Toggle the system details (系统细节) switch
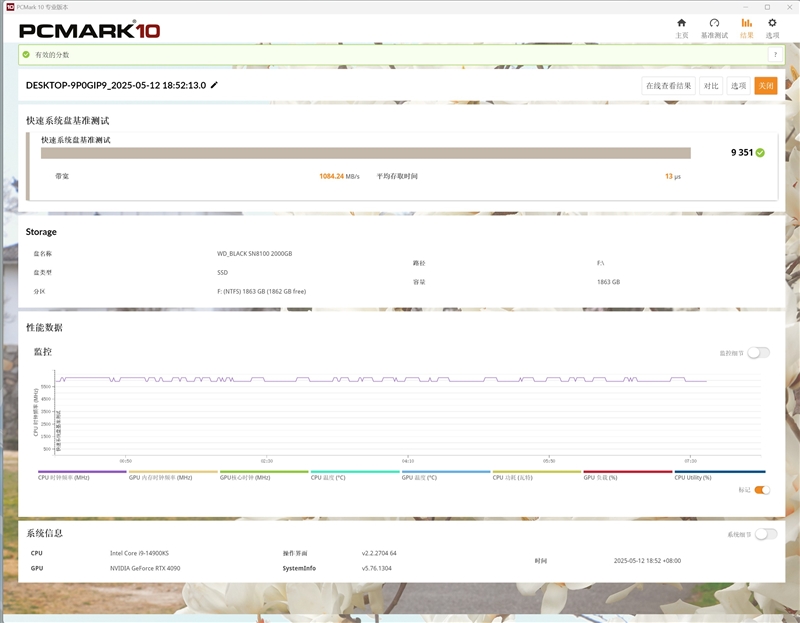Viewport: 800px width, 623px height. pos(766,534)
